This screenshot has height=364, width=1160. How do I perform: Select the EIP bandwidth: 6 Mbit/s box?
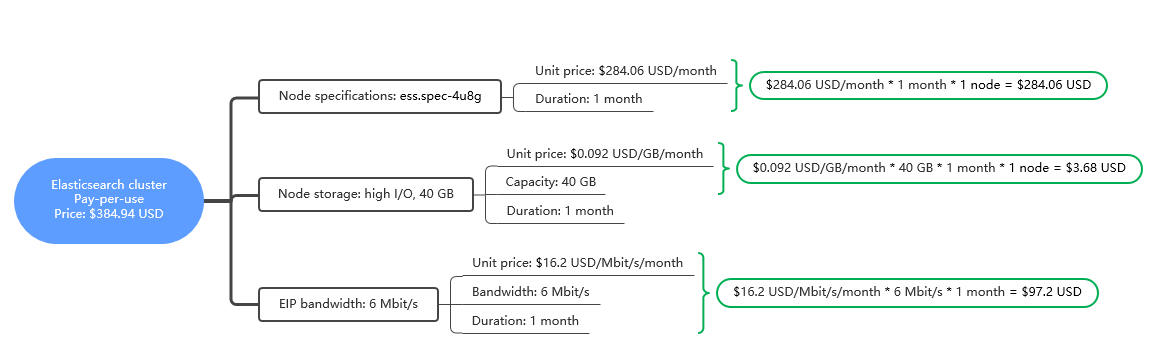[348, 304]
